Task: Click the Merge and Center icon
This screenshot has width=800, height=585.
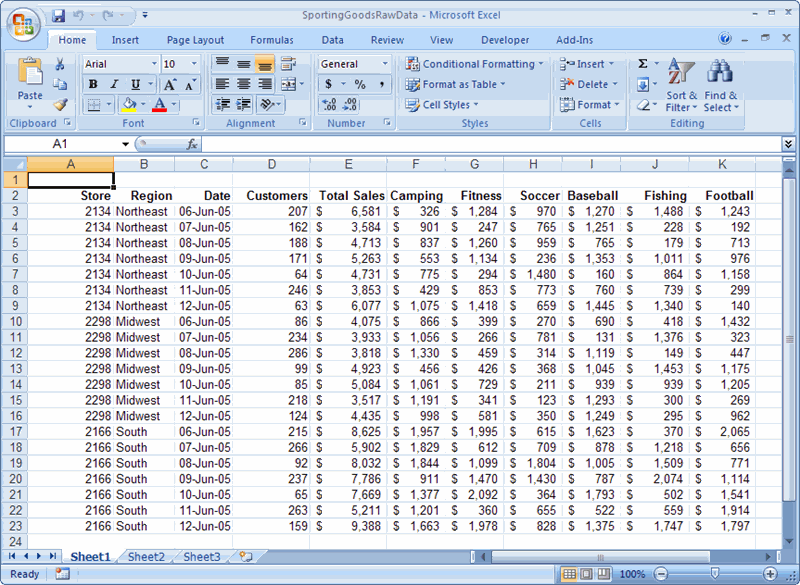Action: (x=289, y=84)
